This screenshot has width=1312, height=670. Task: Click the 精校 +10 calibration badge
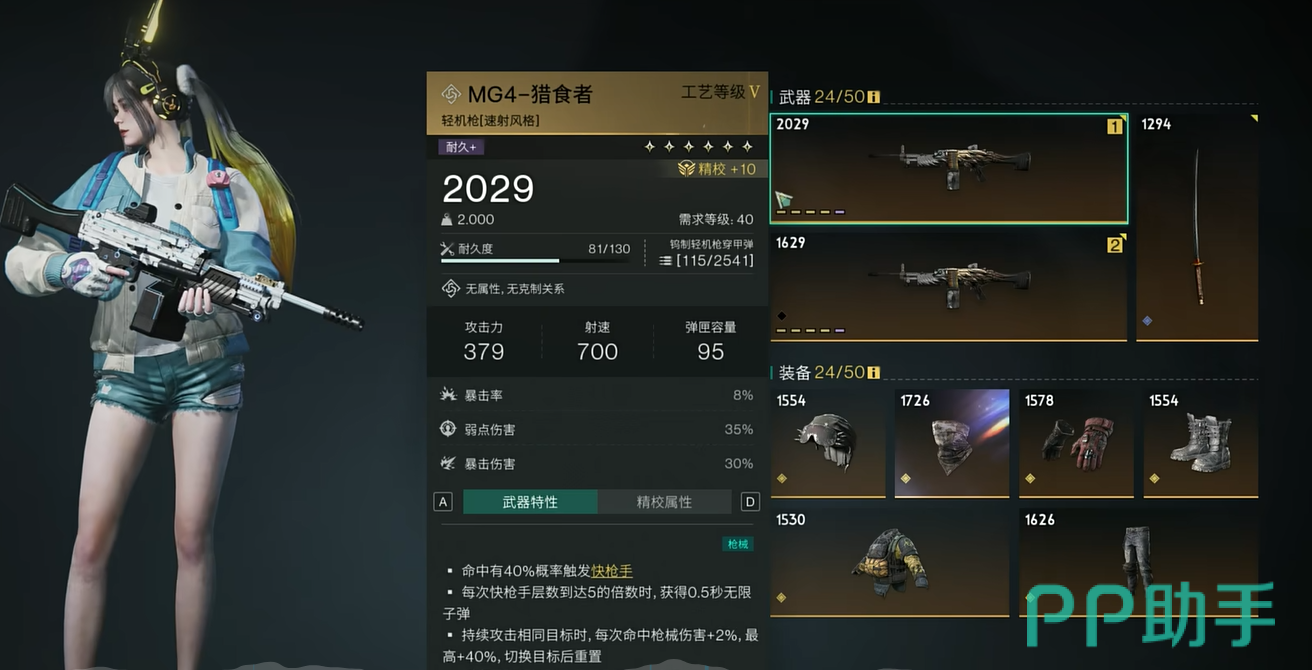[718, 169]
